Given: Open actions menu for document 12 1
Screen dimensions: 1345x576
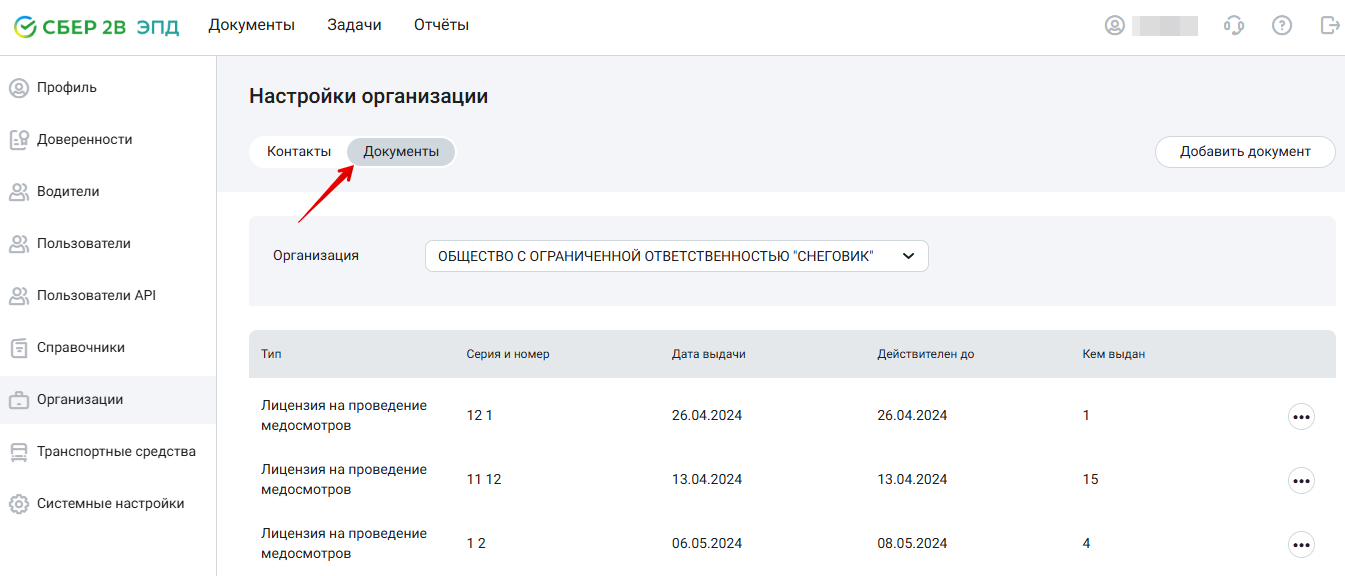Looking at the screenshot, I should tap(1301, 416).
